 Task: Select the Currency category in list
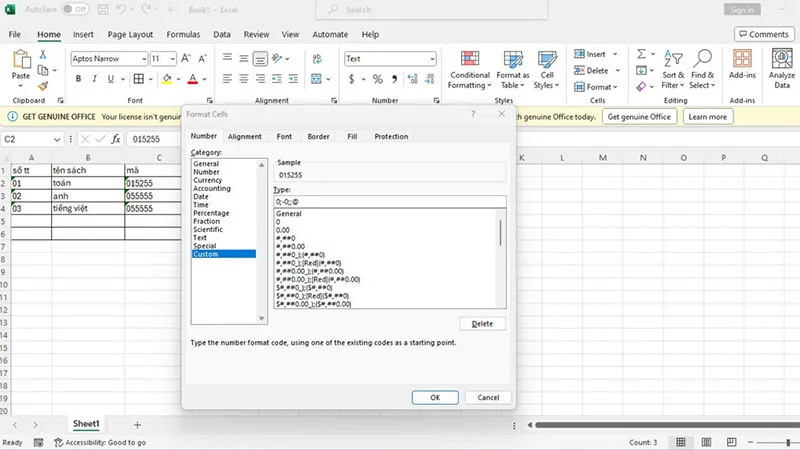[208, 180]
